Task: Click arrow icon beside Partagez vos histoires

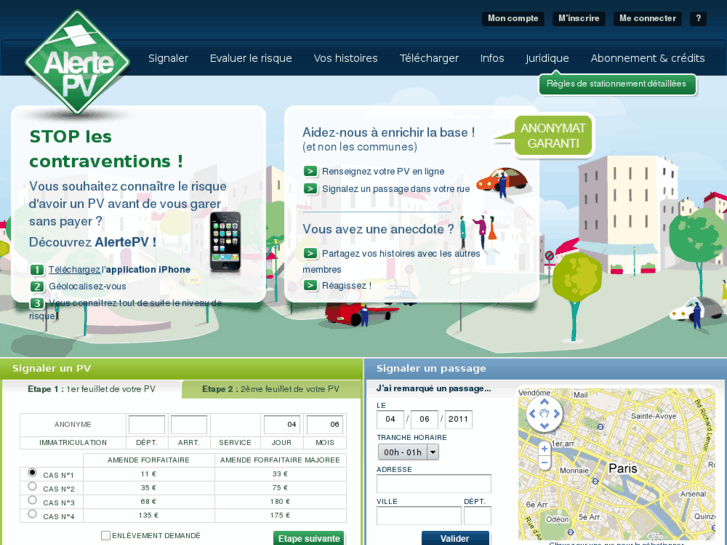Action: coord(310,254)
